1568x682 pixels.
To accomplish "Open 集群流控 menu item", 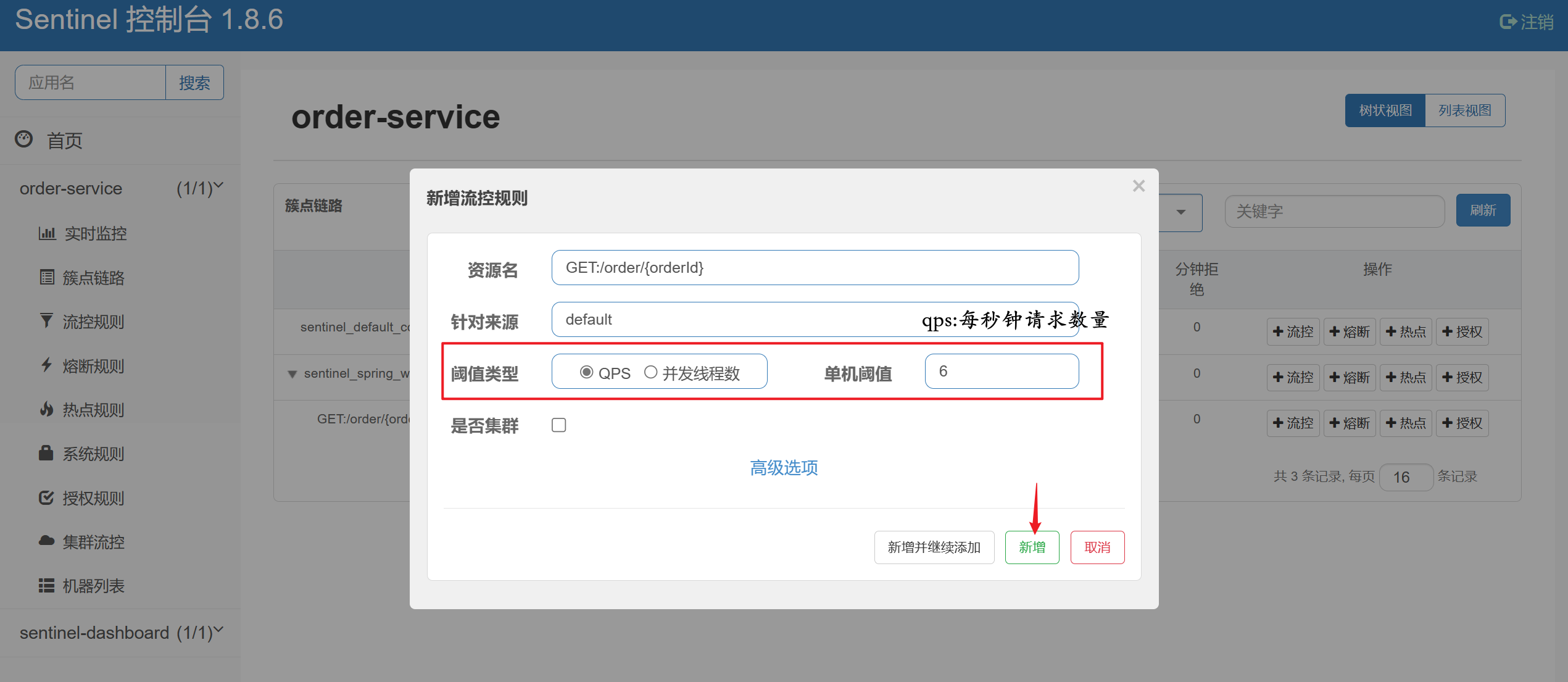I will (x=94, y=542).
